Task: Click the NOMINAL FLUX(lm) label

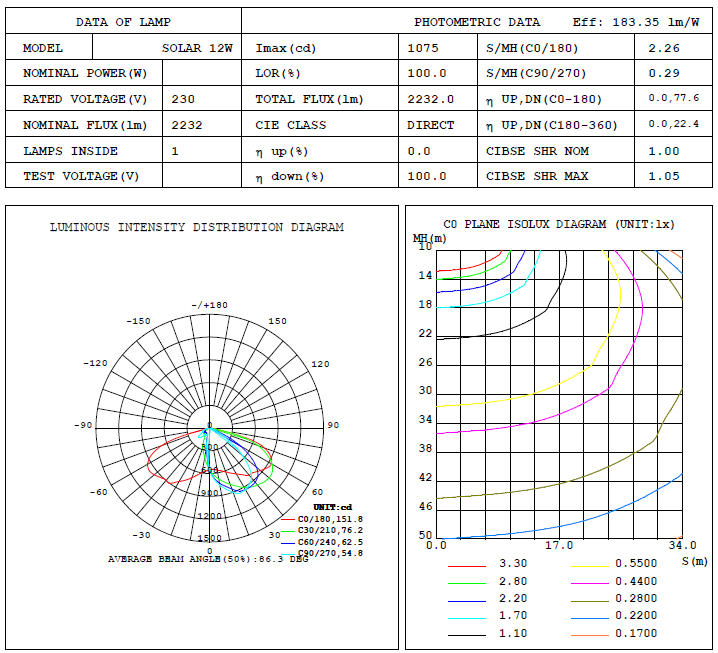Action: click(85, 125)
